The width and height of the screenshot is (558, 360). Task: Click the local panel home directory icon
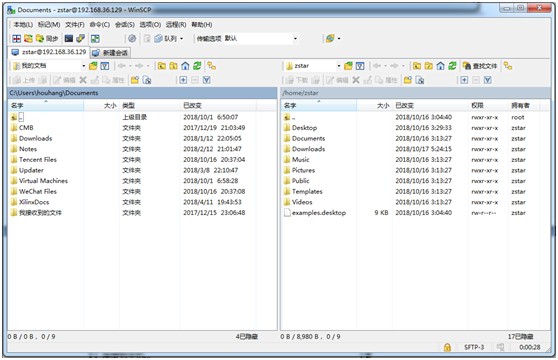(185, 66)
